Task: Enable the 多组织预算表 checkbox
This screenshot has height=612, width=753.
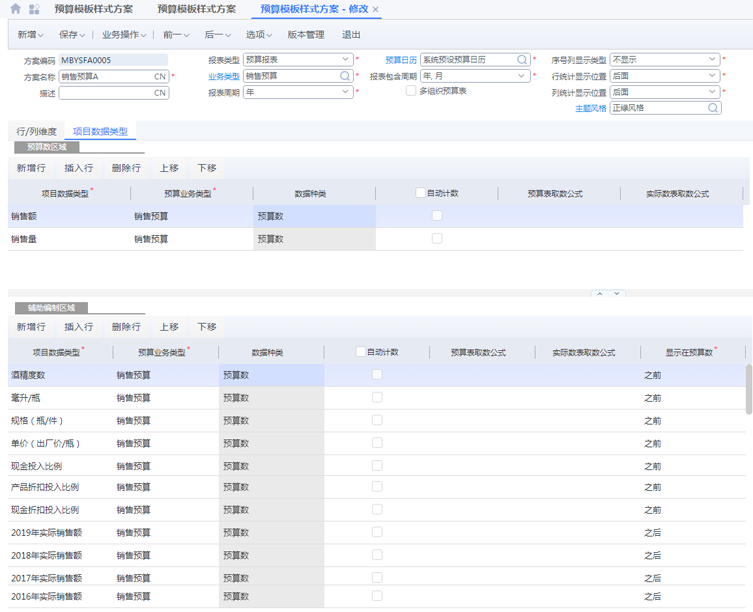Action: [411, 91]
